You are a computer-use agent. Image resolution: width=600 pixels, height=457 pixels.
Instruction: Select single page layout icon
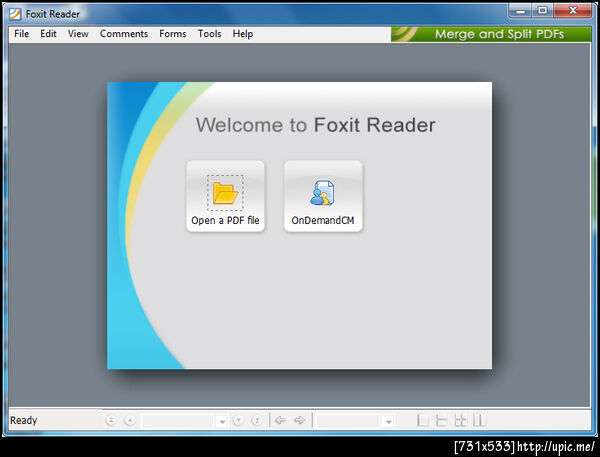(422, 420)
